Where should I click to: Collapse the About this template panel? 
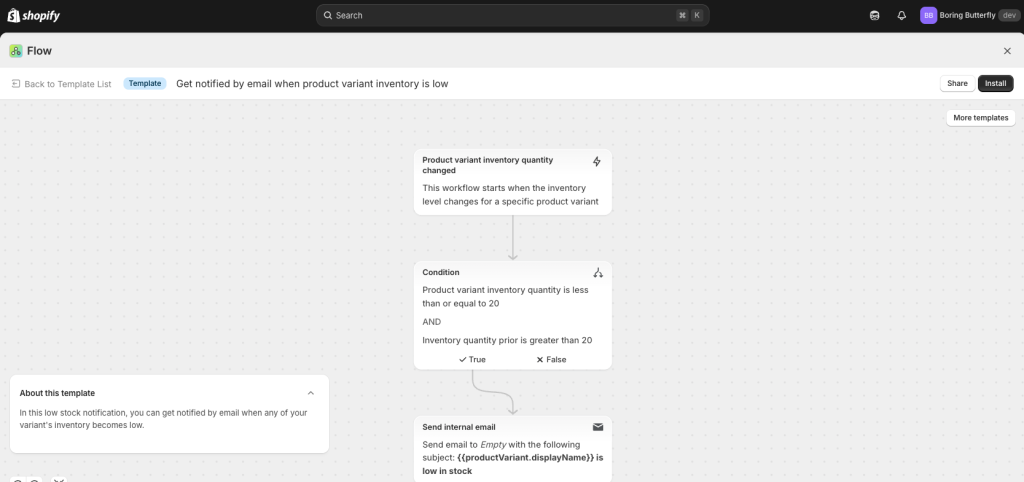(x=311, y=393)
